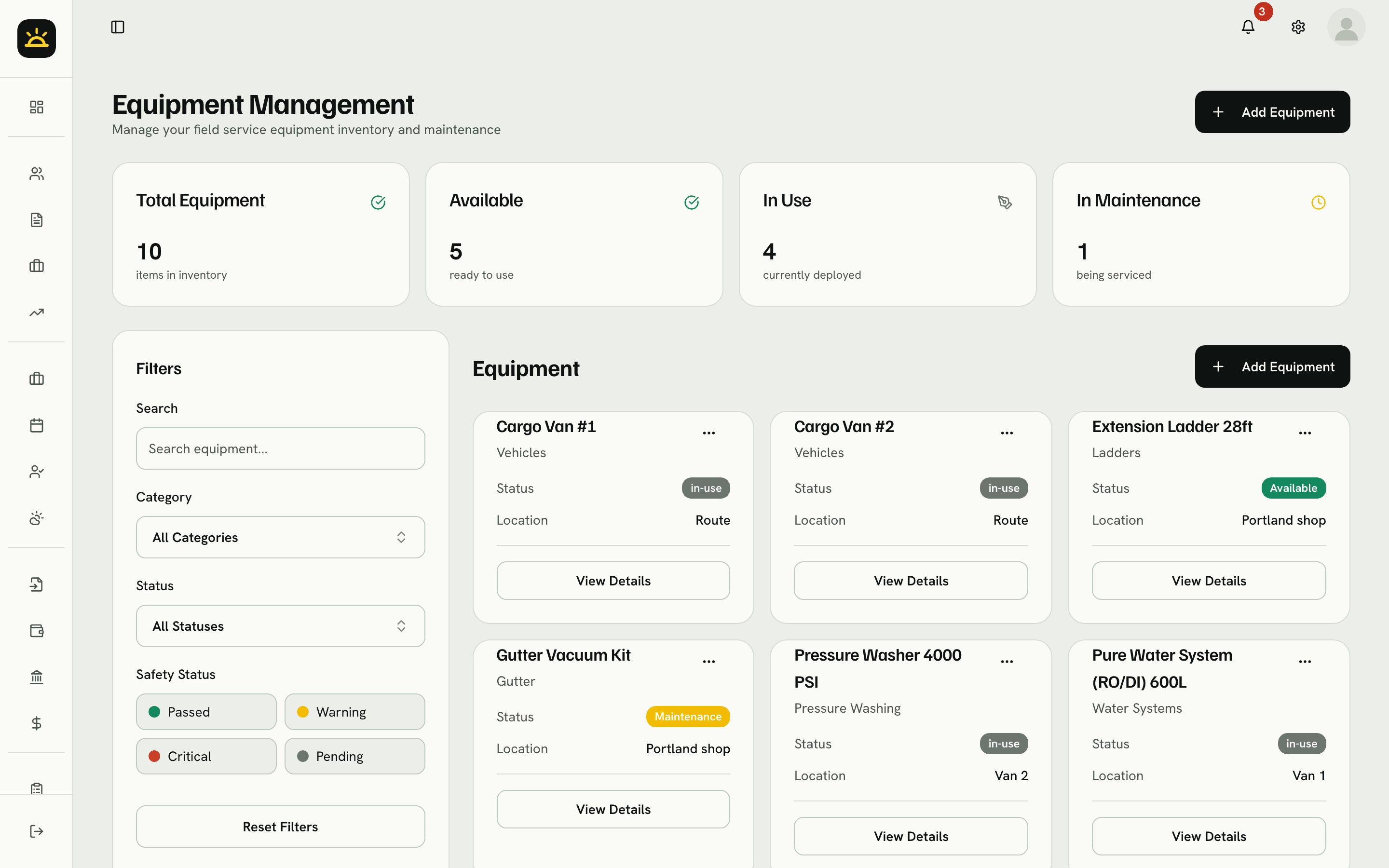Open the user-check sidebar icon
Screen dimensions: 1389x868
tap(36, 472)
